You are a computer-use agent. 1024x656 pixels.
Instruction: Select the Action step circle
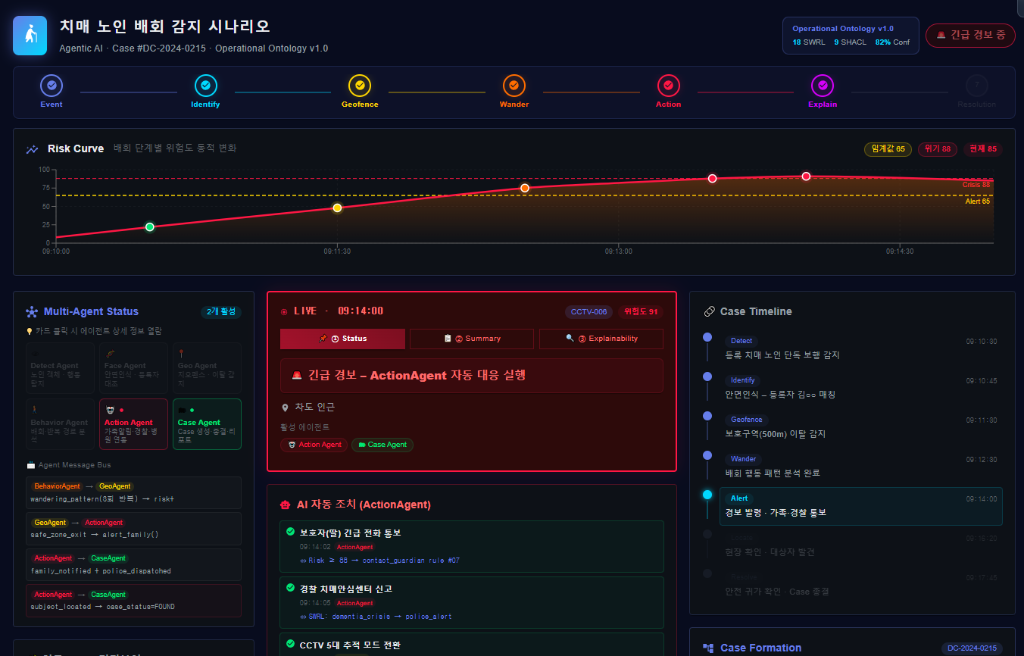(668, 86)
